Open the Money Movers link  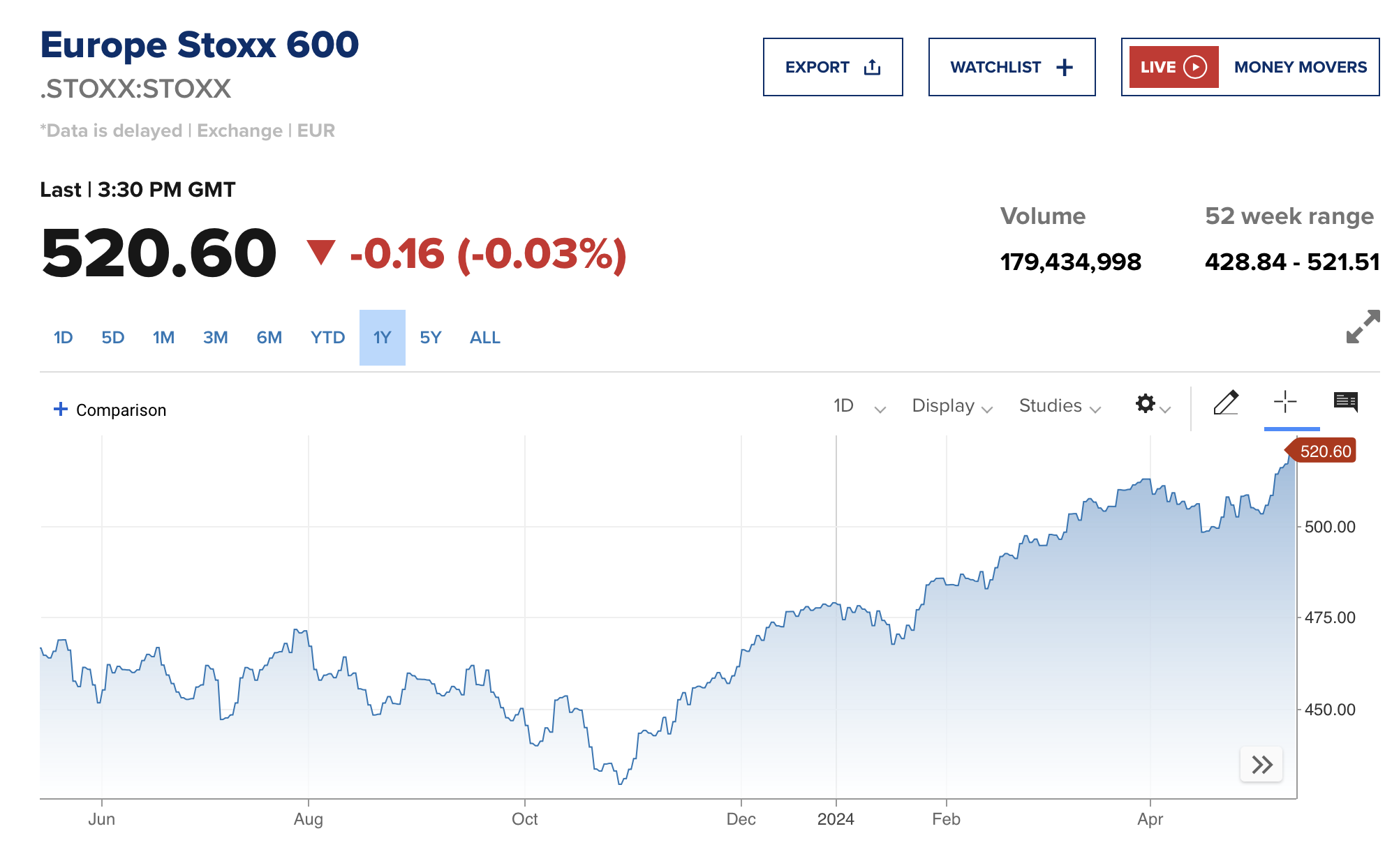1300,67
